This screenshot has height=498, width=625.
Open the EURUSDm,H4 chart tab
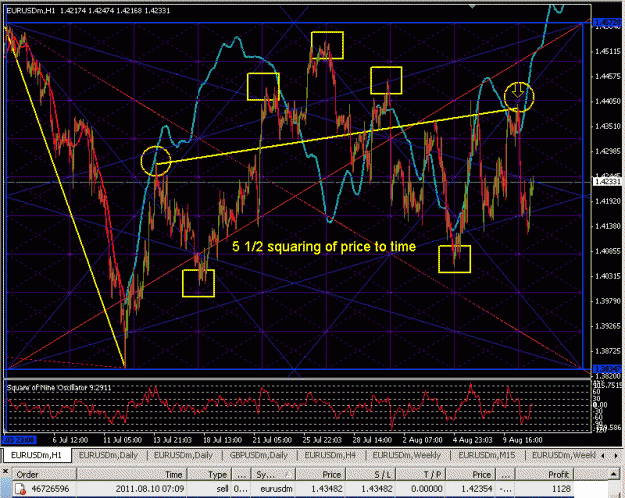point(330,455)
